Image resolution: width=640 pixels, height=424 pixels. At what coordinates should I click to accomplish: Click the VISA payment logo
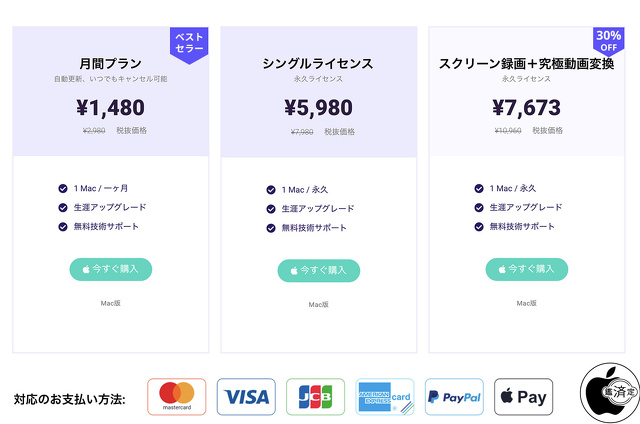pyautogui.click(x=246, y=396)
